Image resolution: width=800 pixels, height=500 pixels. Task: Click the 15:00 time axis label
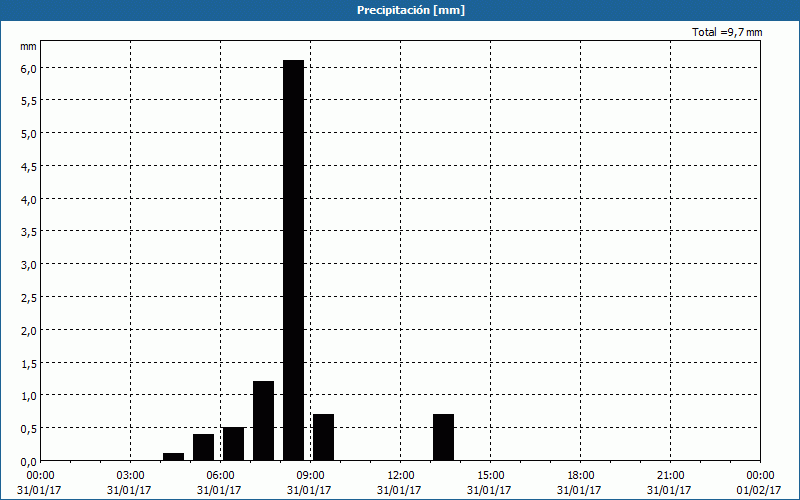tap(490, 476)
